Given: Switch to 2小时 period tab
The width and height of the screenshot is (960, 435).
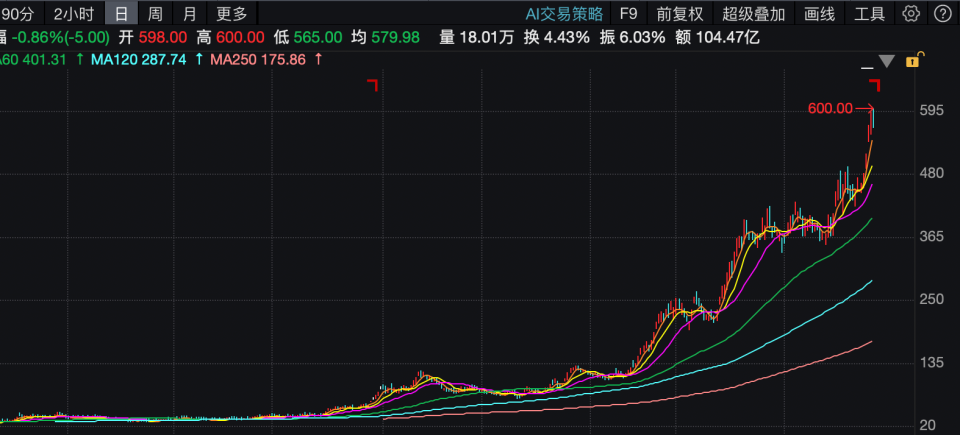Looking at the screenshot, I should click(x=74, y=13).
